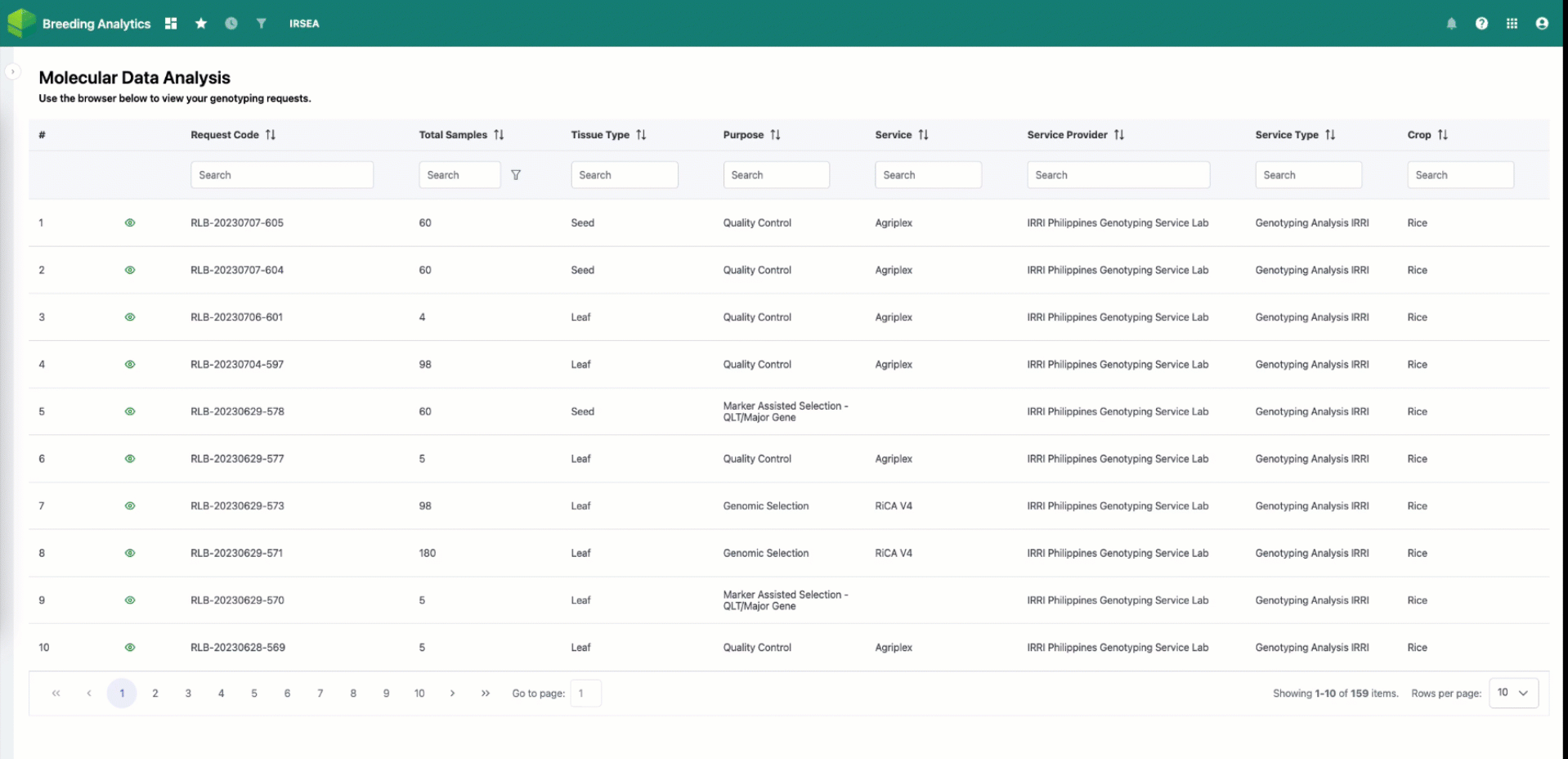This screenshot has height=759, width=1568.
Task: Open the user account profile icon
Action: point(1542,24)
